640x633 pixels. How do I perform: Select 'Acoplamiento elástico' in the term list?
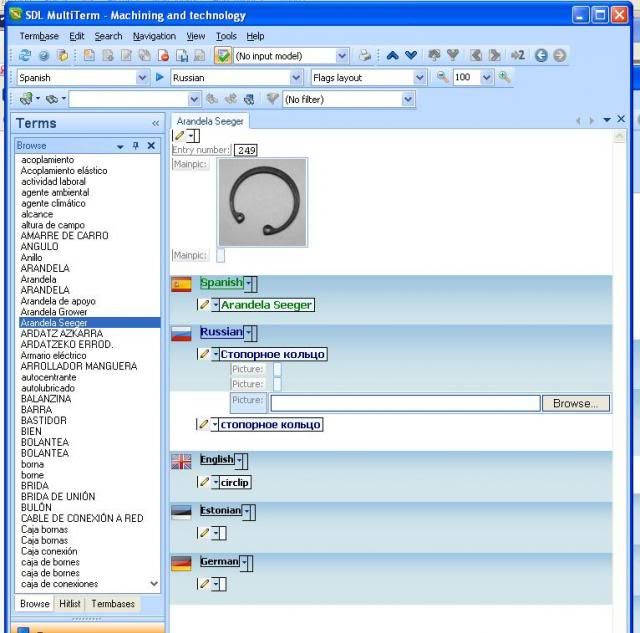[64, 171]
